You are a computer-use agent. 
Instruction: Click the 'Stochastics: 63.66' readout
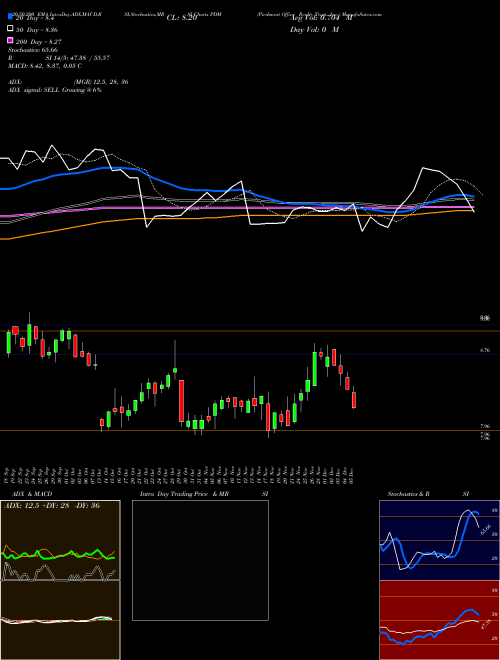[33, 50]
